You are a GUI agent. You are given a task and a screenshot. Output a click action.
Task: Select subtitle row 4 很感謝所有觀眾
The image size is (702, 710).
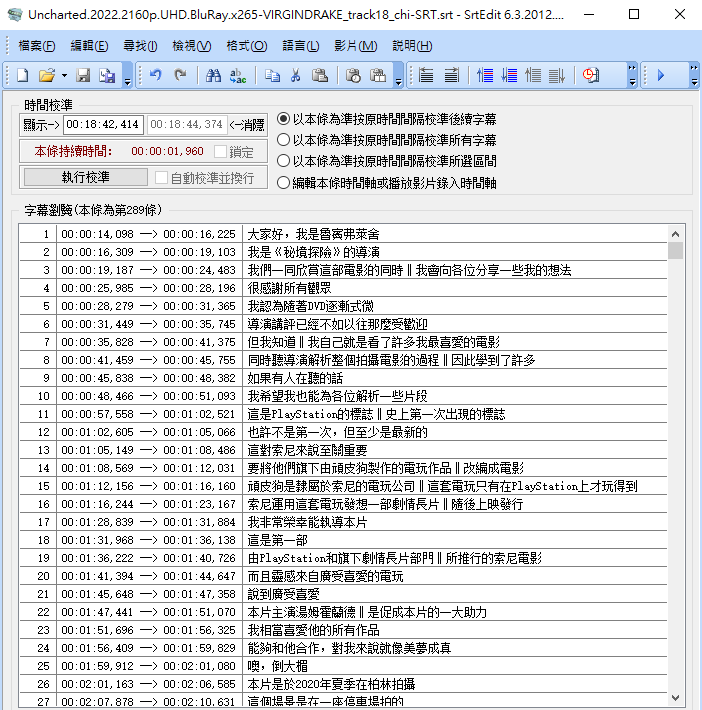[x=343, y=288]
